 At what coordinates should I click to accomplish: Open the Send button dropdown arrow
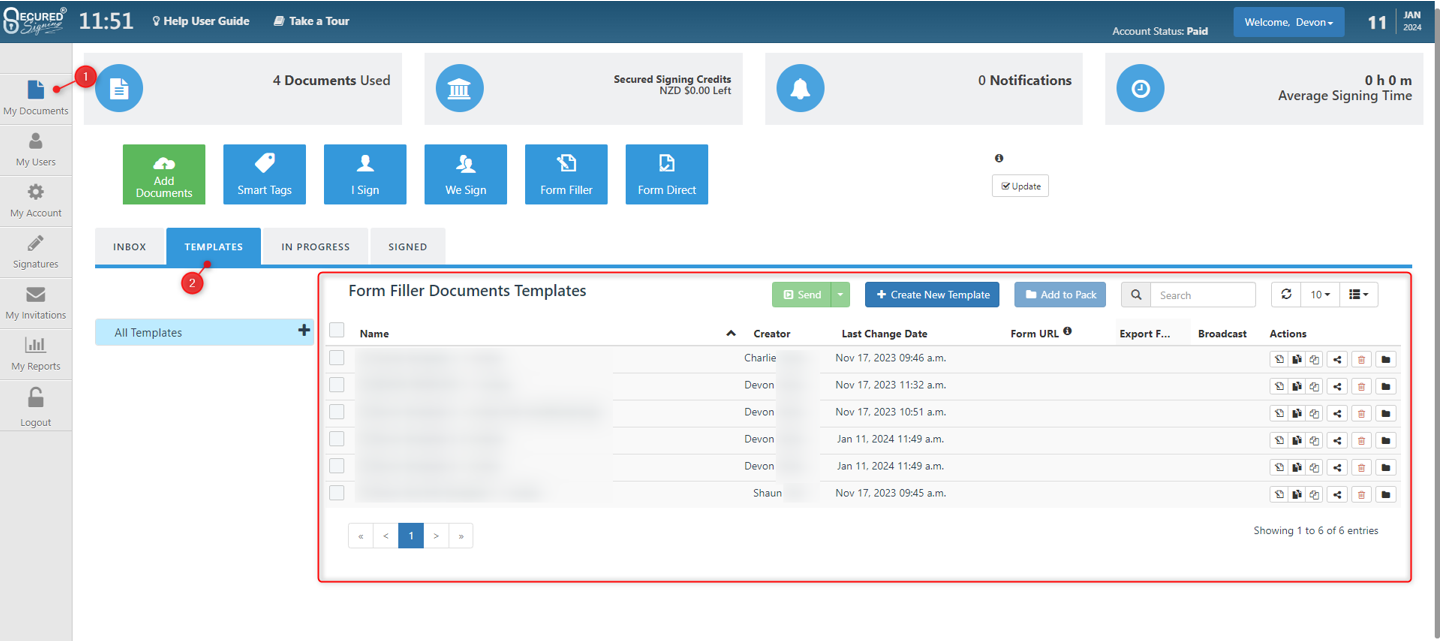pos(840,295)
